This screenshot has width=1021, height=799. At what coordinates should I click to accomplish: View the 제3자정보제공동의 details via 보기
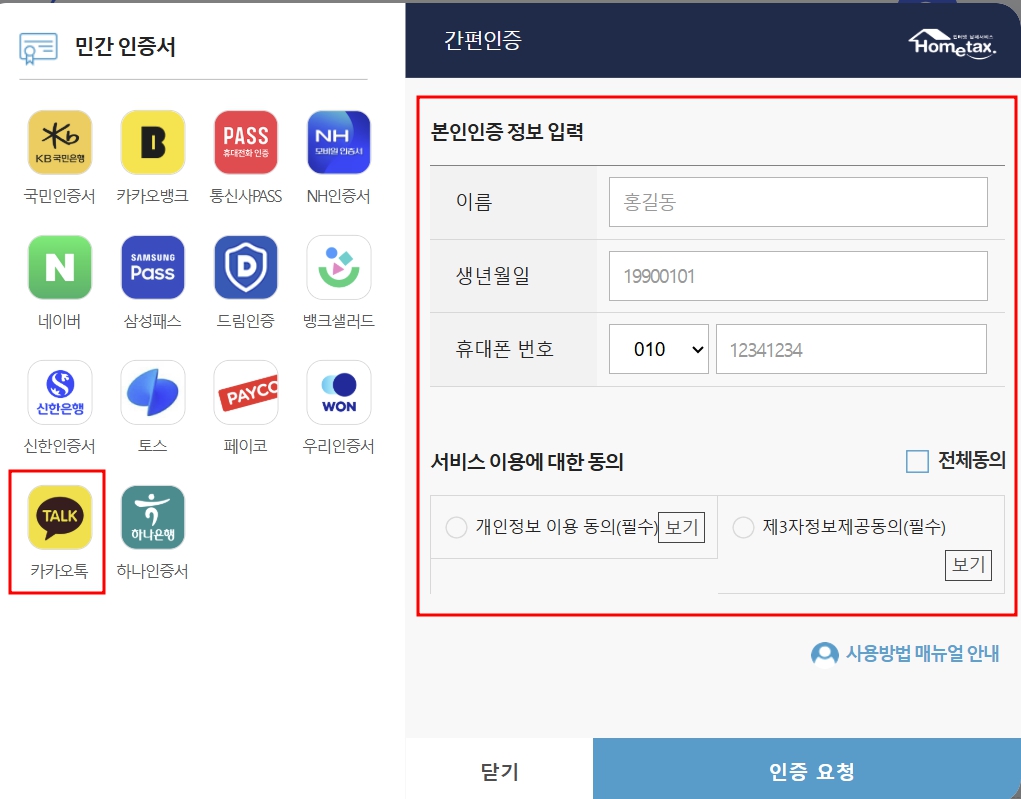click(968, 565)
